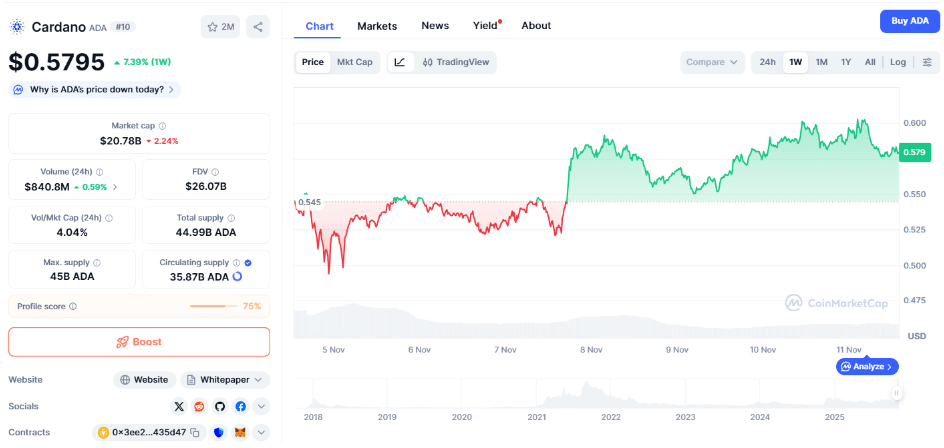This screenshot has height=448, width=944.
Task: Open Cardano's X (Twitter) social link
Action: tap(179, 406)
